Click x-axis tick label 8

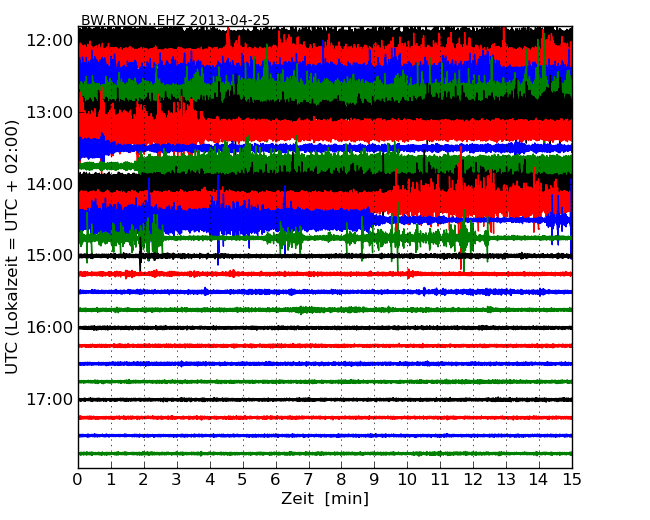(x=341, y=480)
